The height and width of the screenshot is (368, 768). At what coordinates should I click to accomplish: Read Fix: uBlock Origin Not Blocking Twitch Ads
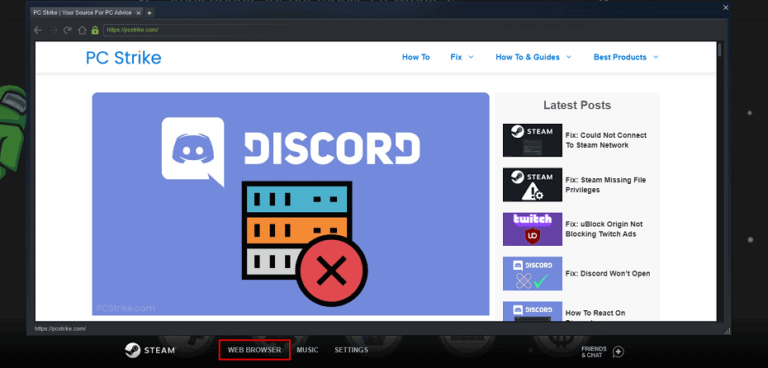click(604, 229)
